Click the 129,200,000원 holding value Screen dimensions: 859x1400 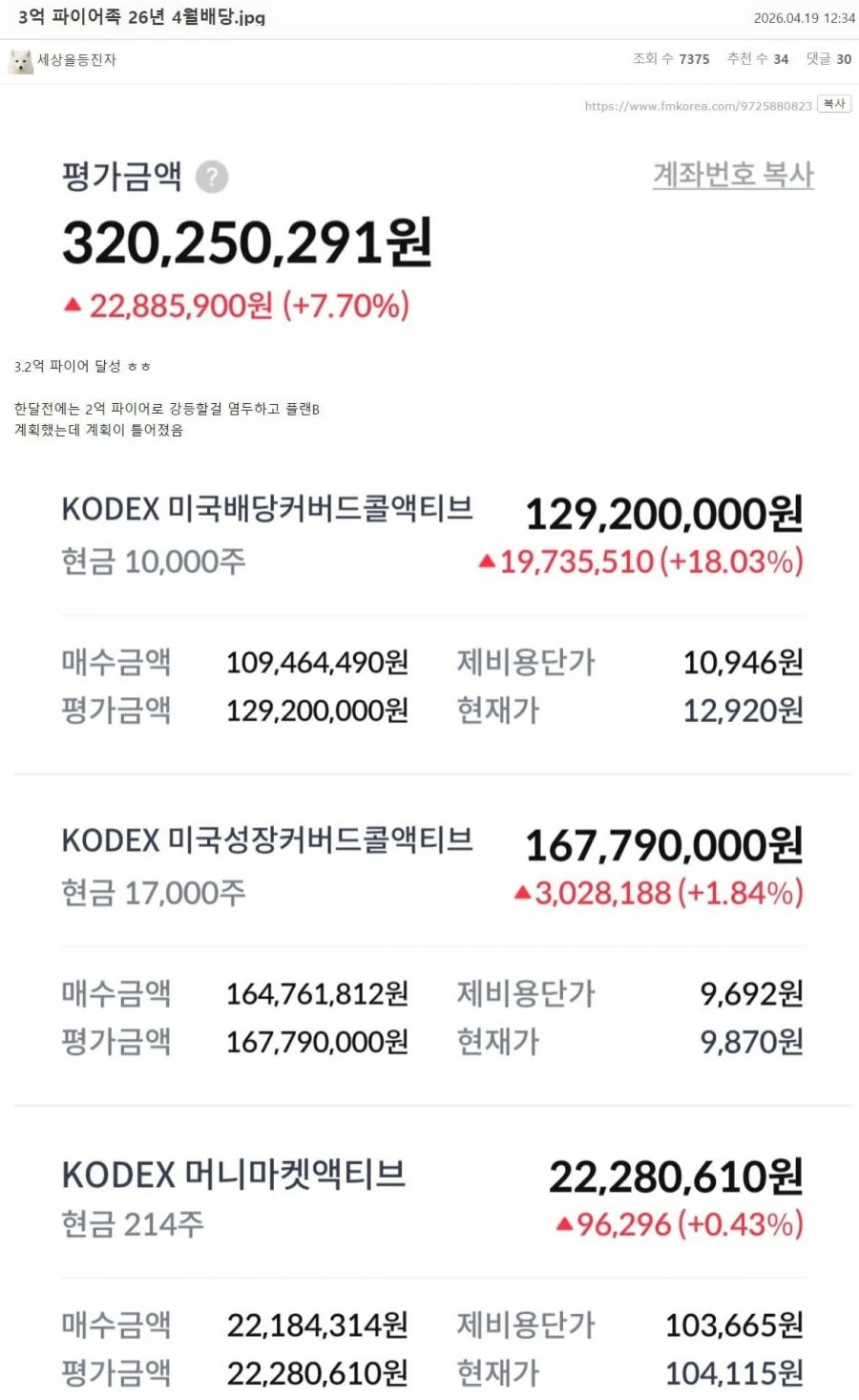[664, 514]
